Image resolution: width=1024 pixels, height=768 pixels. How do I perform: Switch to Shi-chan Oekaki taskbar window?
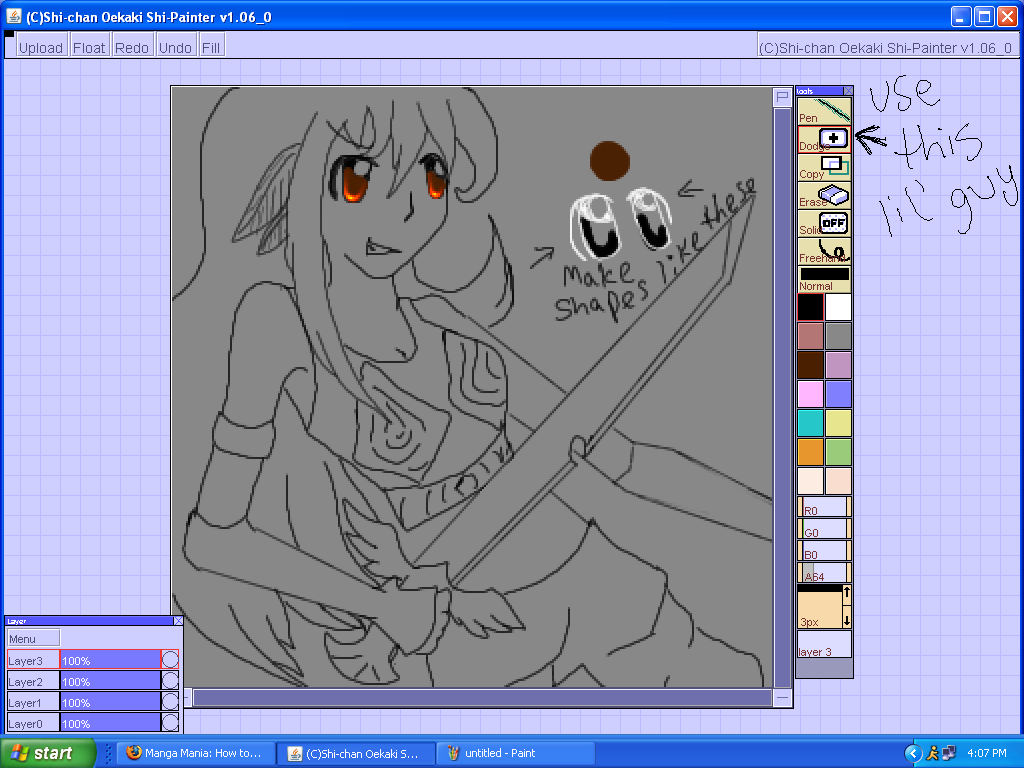pos(355,753)
